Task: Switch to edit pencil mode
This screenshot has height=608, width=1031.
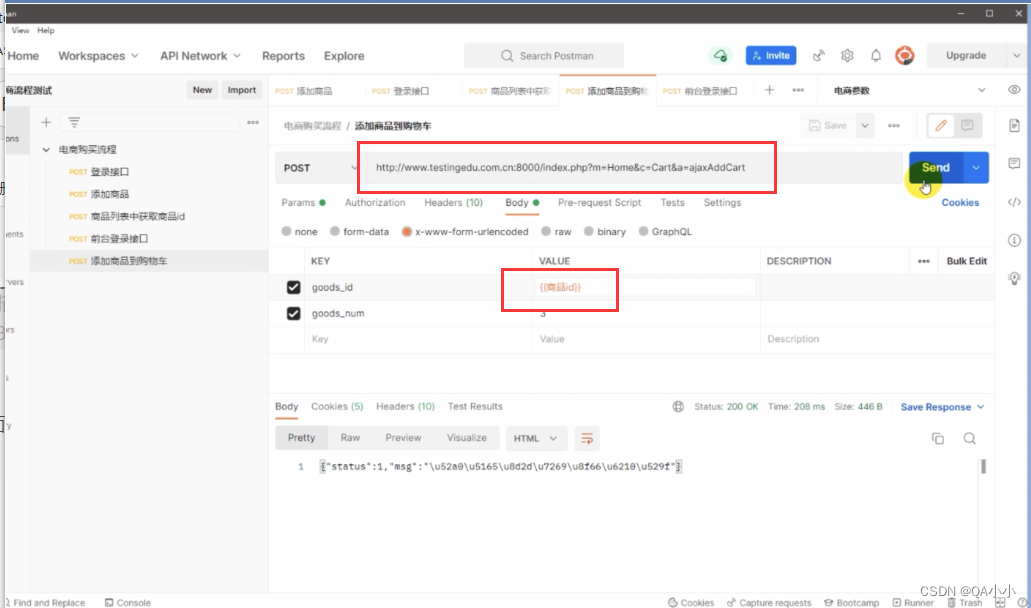Action: (941, 126)
